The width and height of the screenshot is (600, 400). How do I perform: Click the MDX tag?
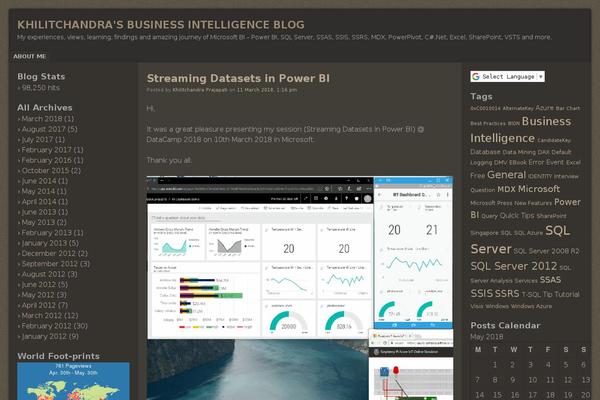click(x=507, y=189)
